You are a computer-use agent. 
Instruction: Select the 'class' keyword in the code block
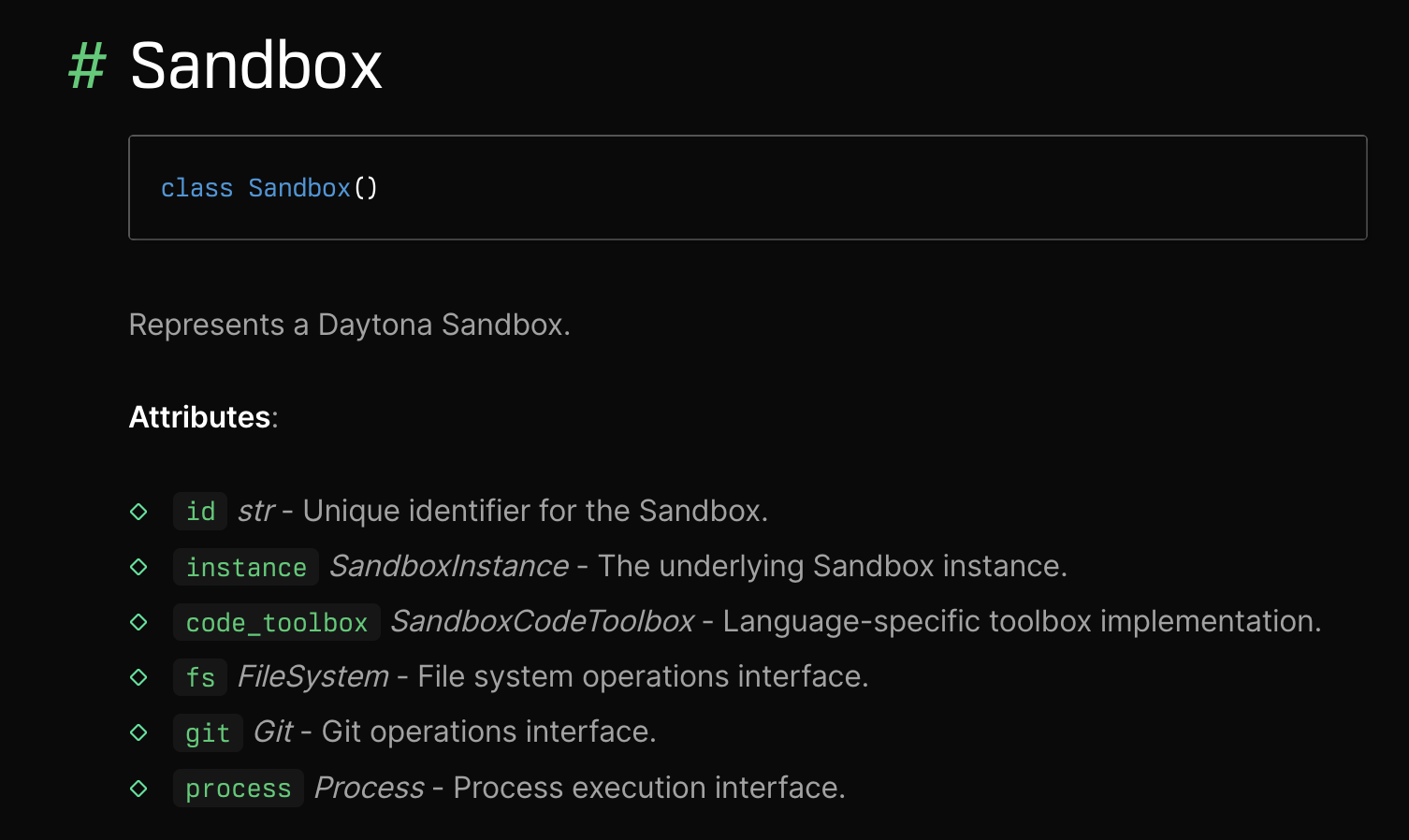[x=196, y=188]
